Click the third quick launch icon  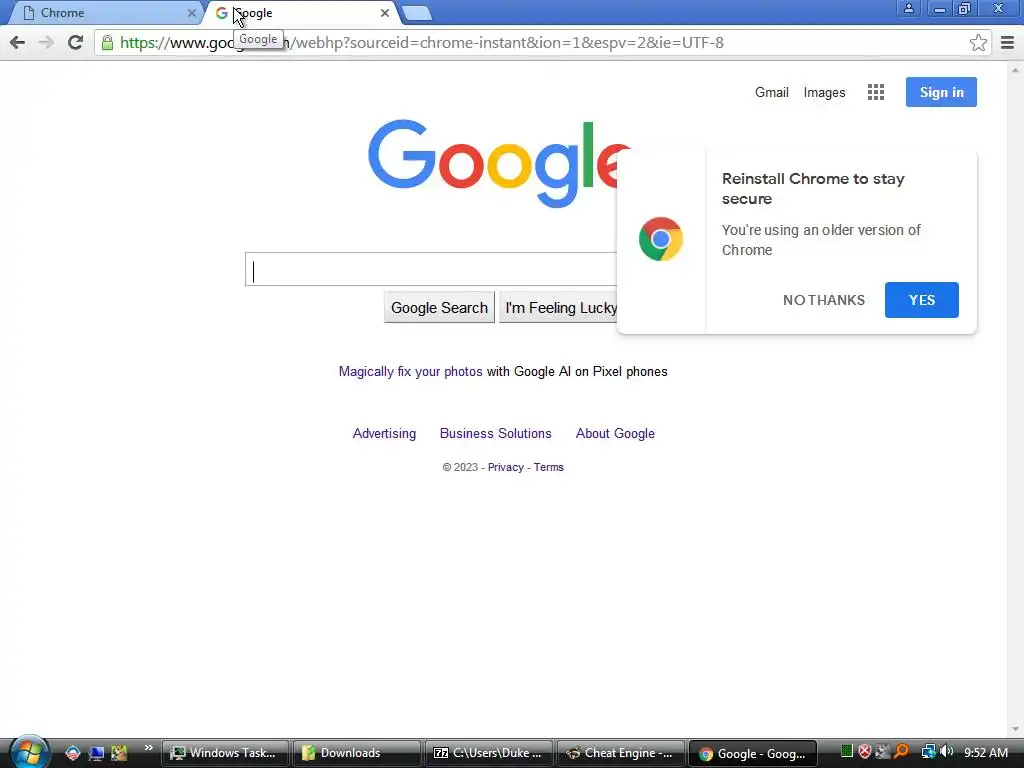tap(119, 753)
